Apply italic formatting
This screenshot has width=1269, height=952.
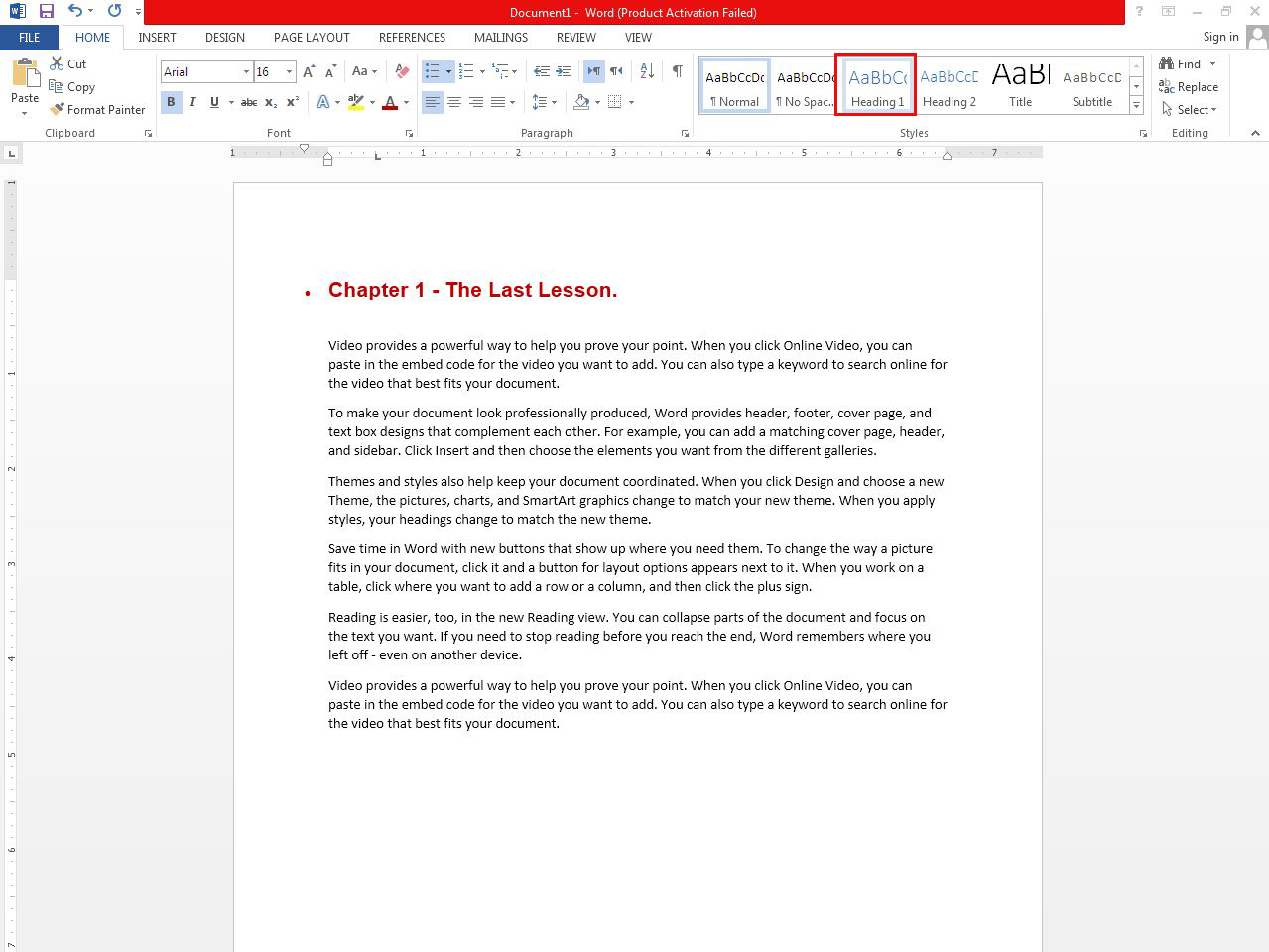pyautogui.click(x=192, y=101)
